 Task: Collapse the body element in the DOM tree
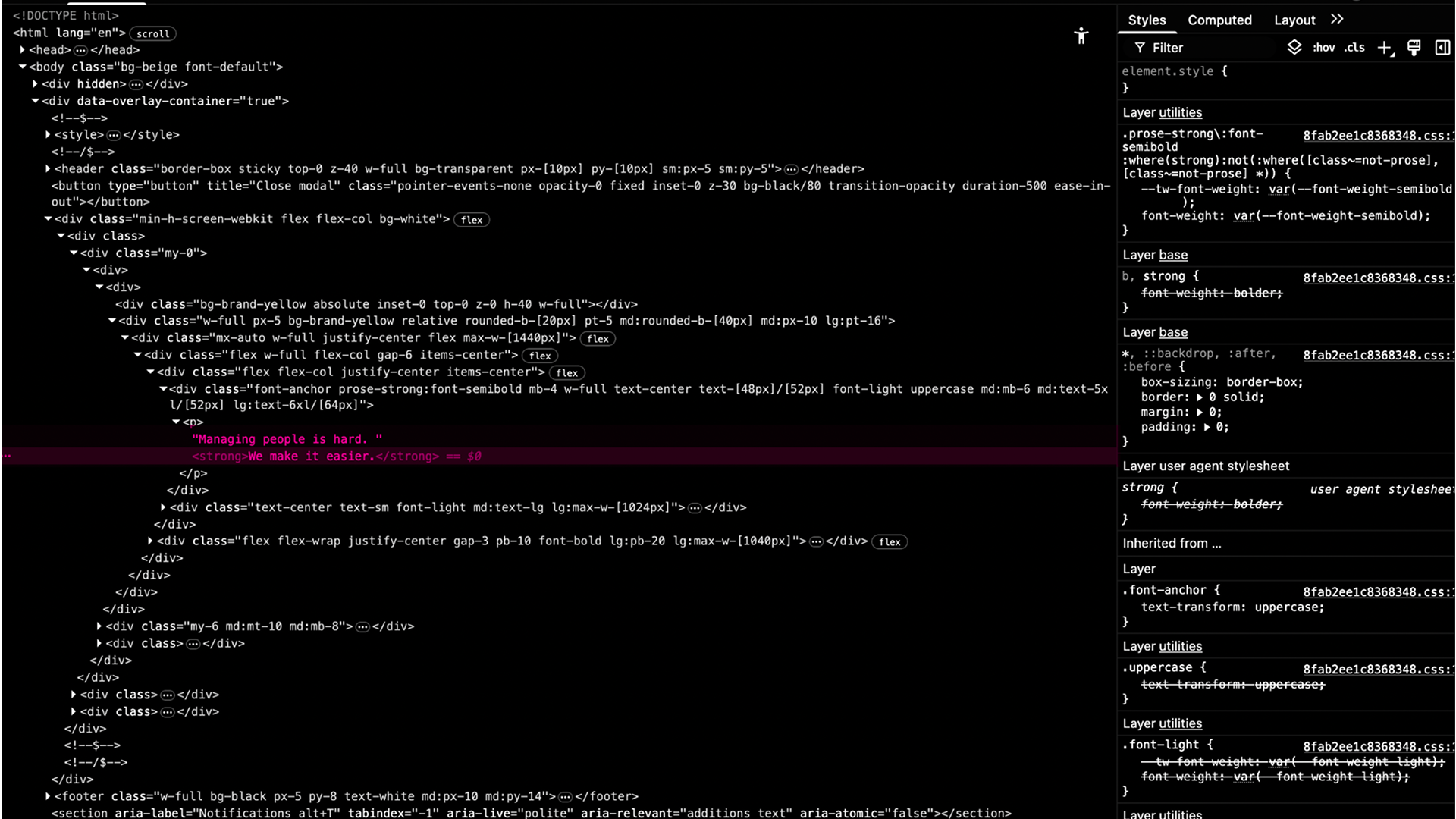pos(21,67)
